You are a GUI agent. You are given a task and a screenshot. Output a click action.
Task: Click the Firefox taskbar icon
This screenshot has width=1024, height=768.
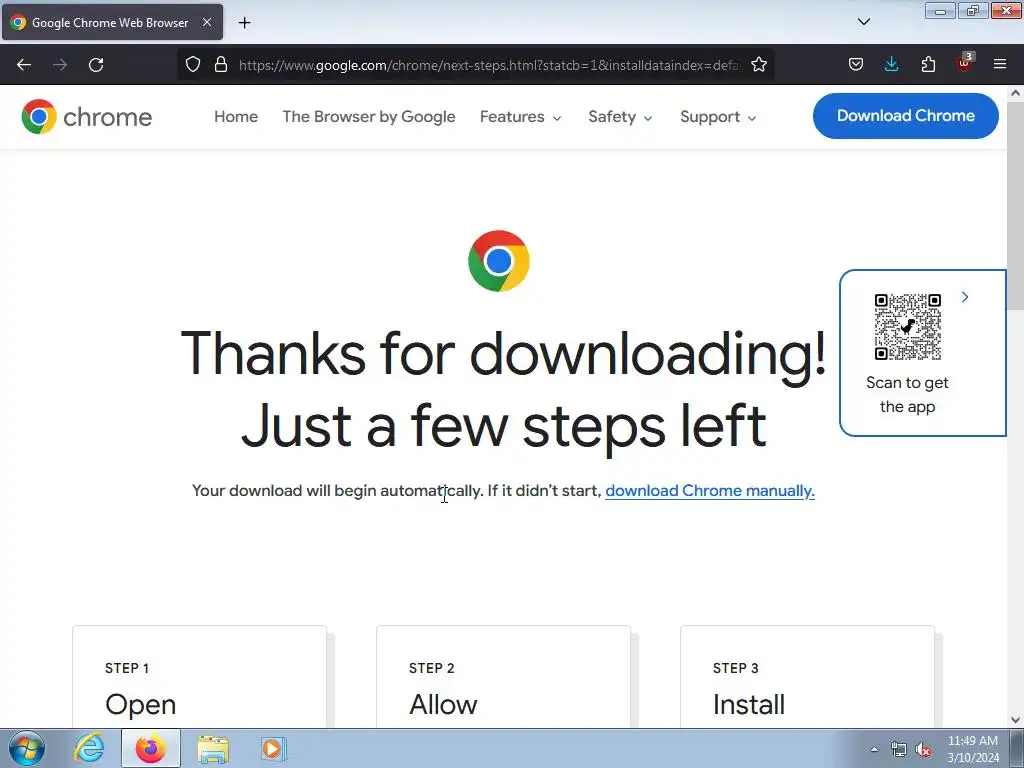click(x=150, y=748)
